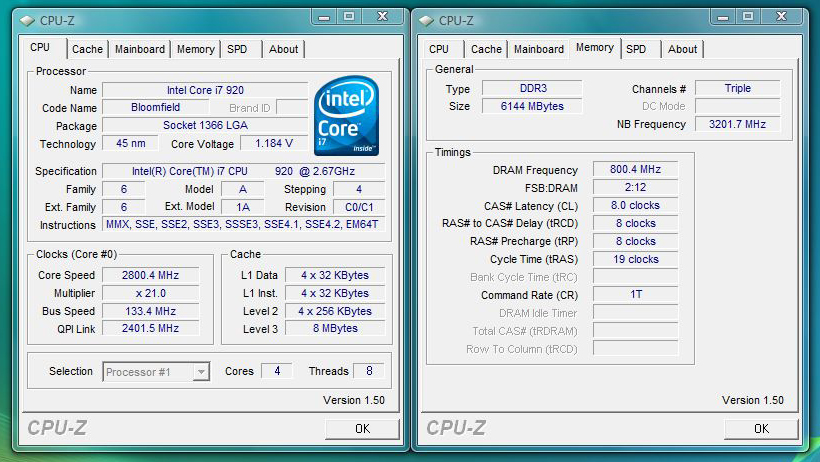Click the Specification field with '@ 2.67GHz'

coord(243,171)
